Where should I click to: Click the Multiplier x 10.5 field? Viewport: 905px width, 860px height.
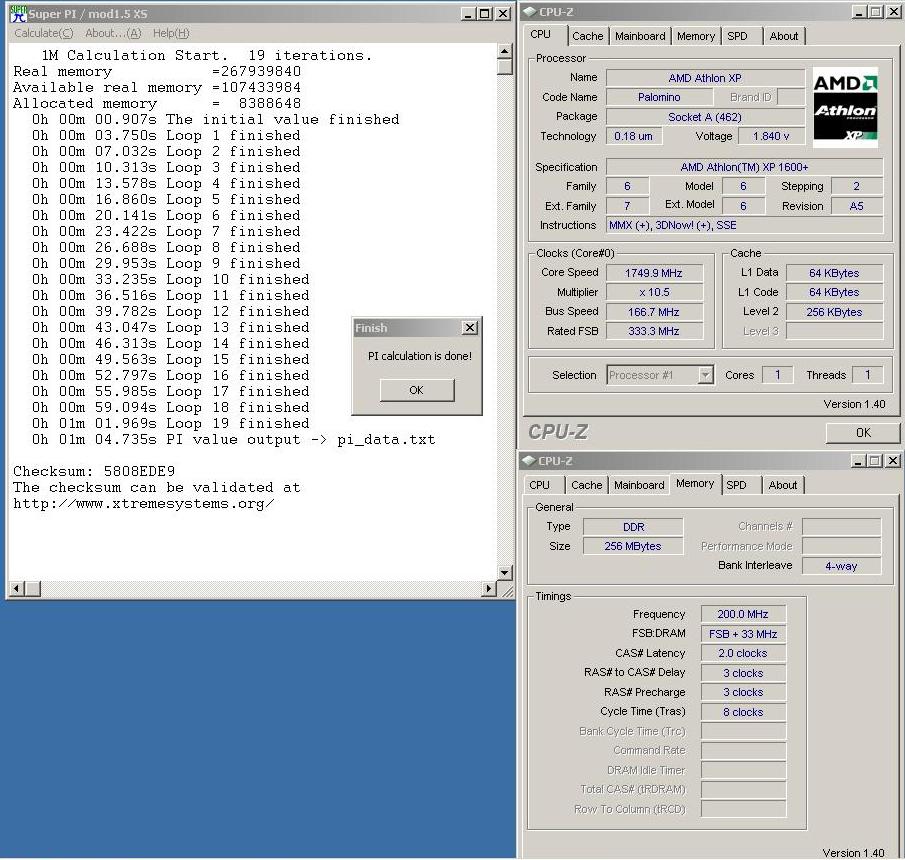pos(654,292)
